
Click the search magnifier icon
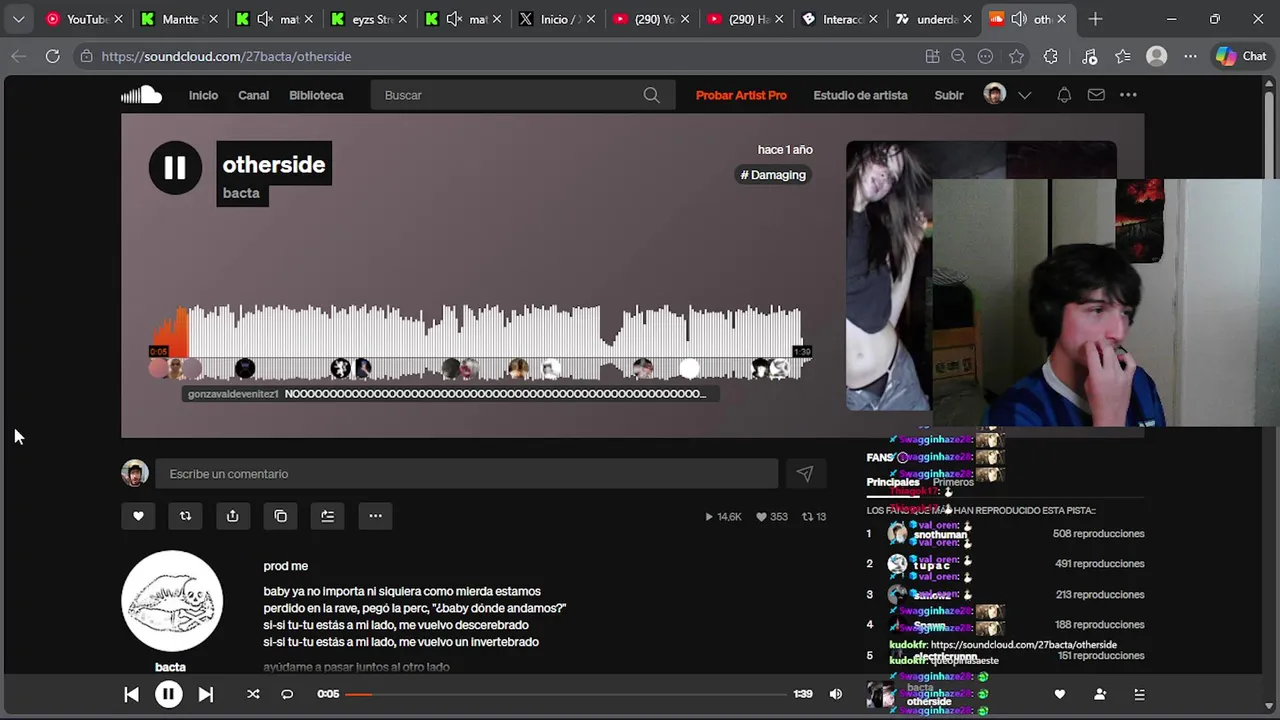pos(652,95)
